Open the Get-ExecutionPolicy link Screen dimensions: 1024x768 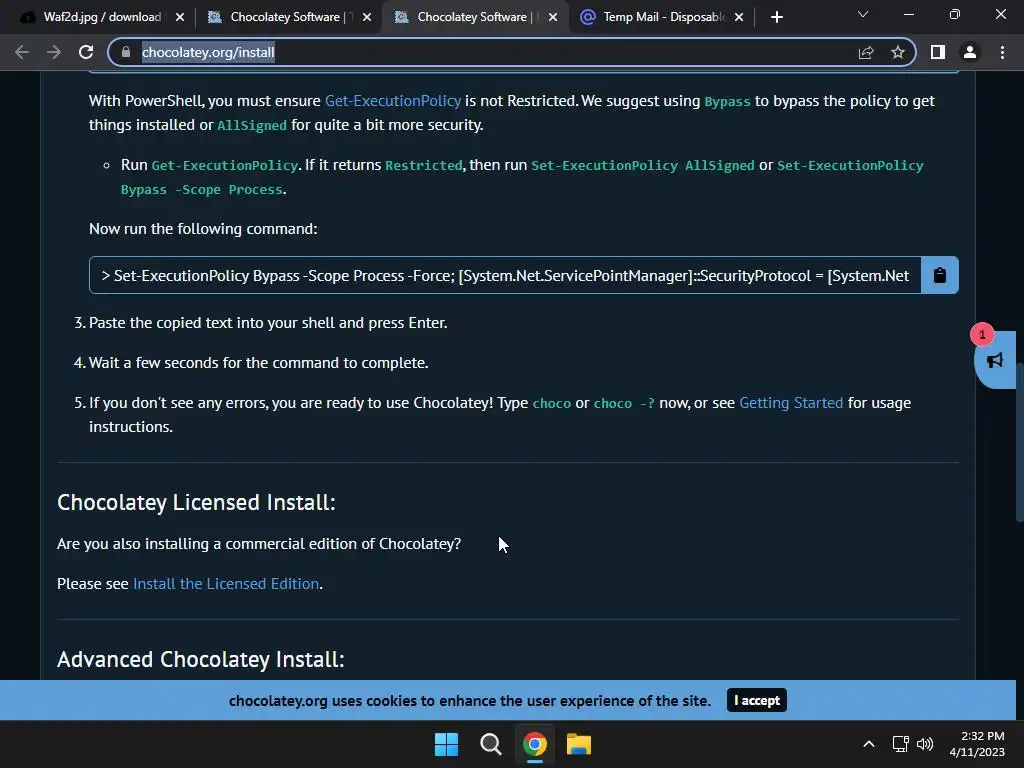tap(392, 101)
